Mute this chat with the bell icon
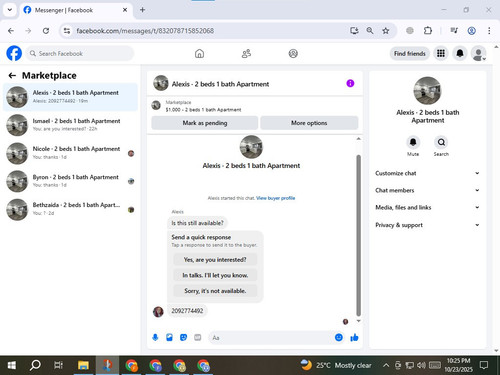 [x=413, y=142]
